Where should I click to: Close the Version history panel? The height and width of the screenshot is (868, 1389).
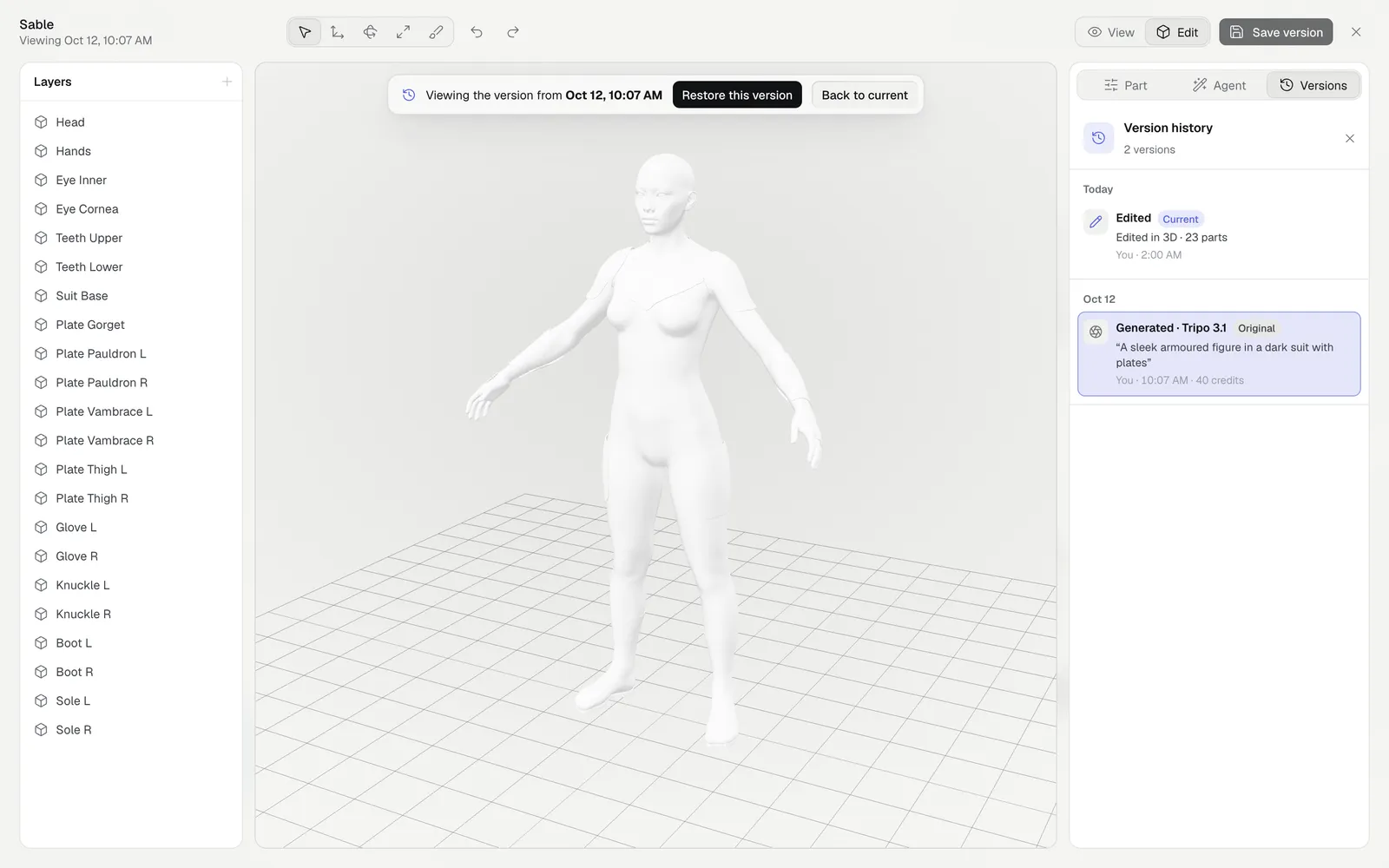[1350, 139]
